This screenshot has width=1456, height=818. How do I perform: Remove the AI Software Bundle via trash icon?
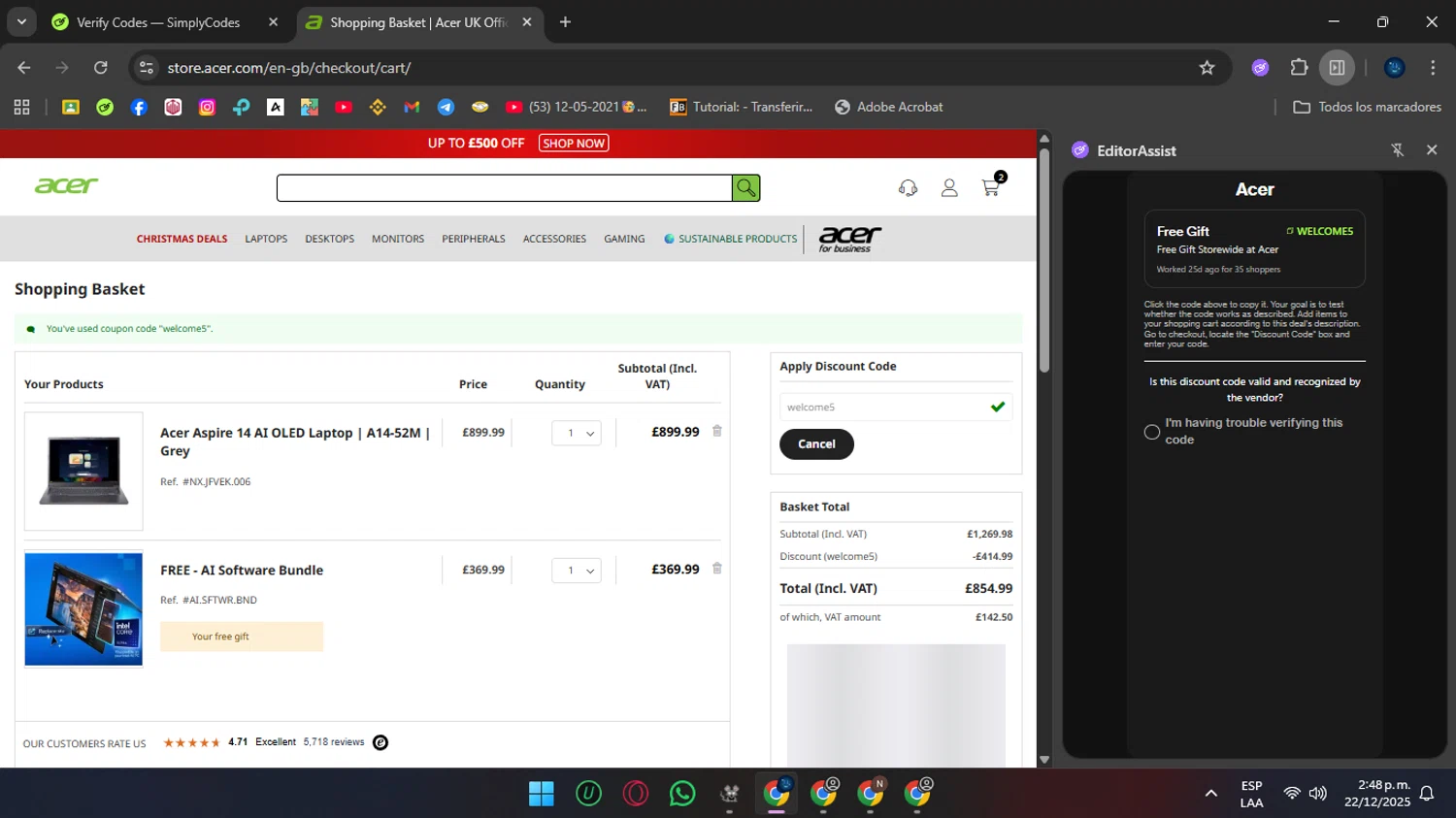(x=717, y=569)
